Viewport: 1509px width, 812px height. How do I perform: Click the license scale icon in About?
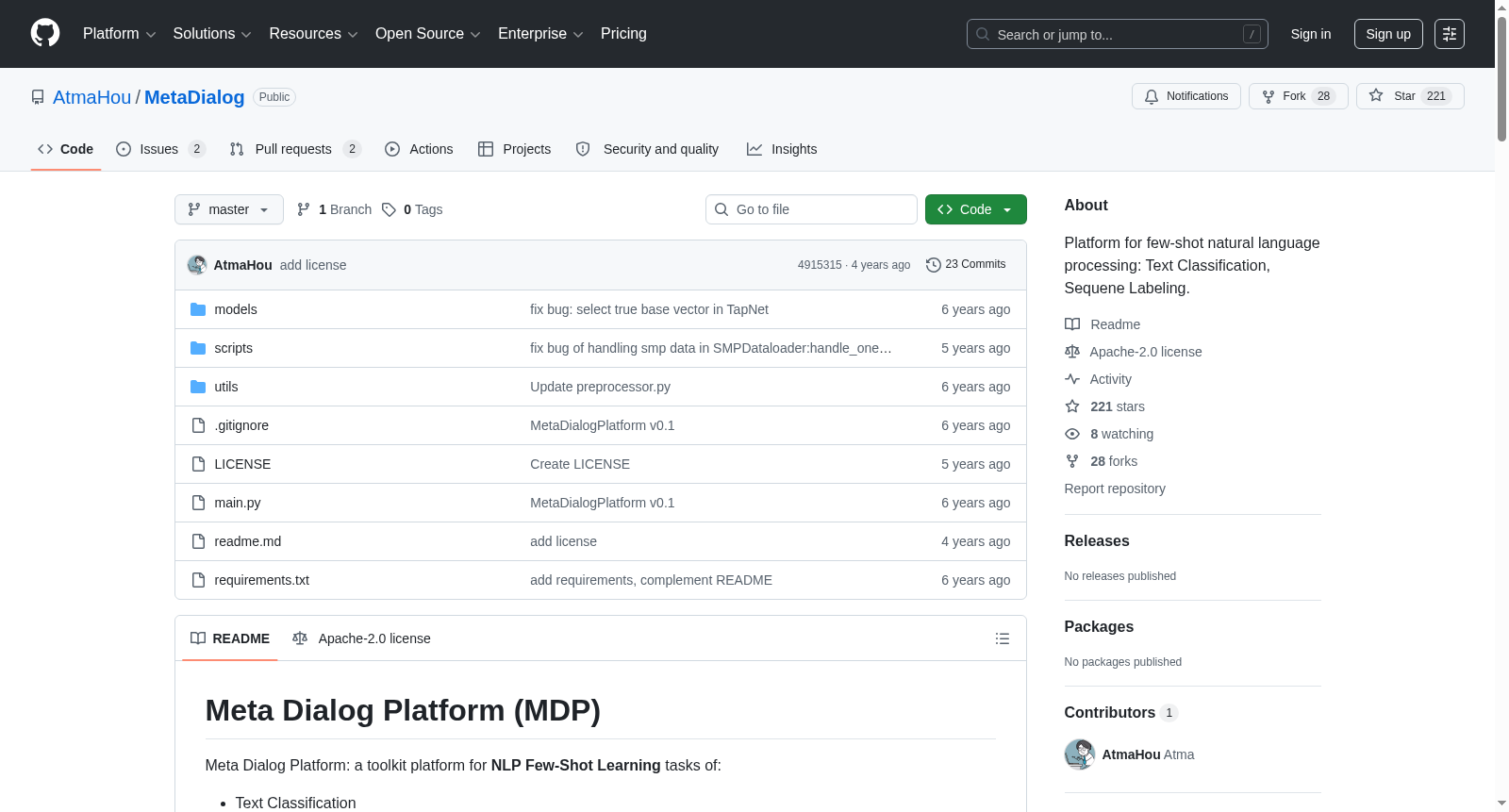[x=1072, y=352]
